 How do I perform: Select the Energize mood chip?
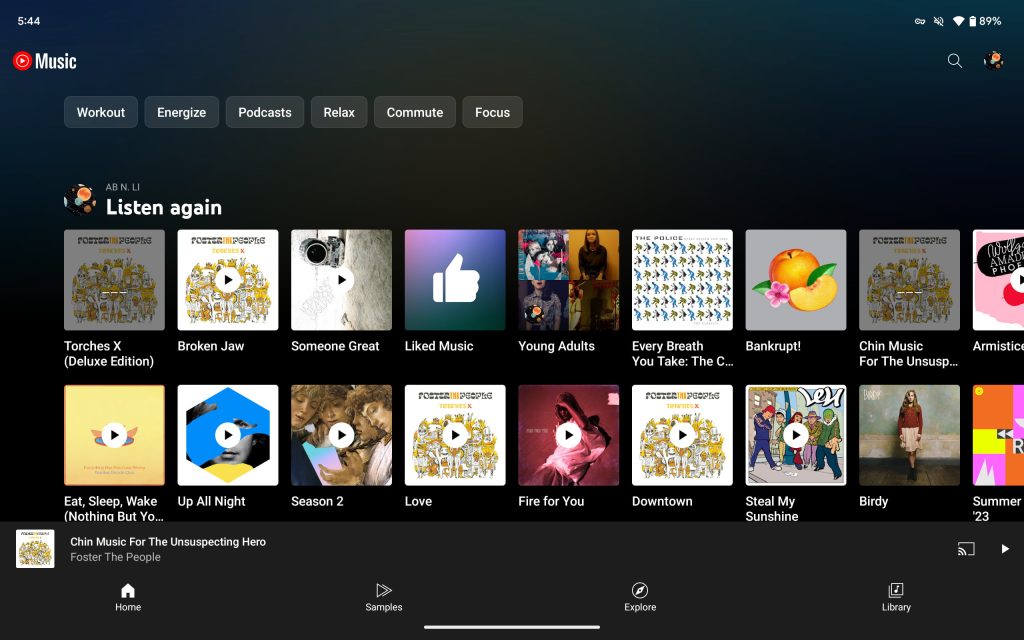tap(181, 112)
